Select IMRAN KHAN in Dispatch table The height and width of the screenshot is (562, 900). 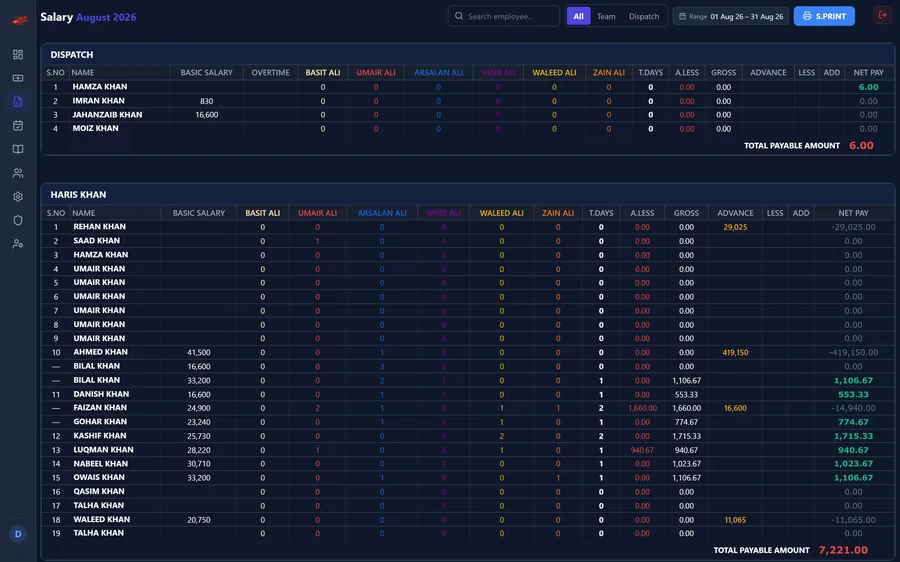point(98,100)
